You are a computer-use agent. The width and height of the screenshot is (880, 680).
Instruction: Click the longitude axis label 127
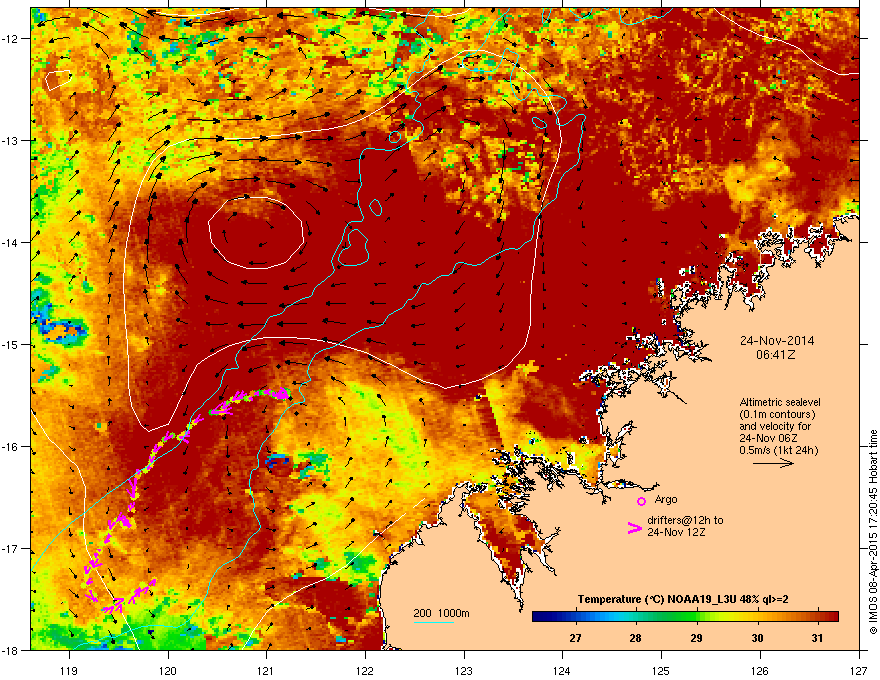858,670
